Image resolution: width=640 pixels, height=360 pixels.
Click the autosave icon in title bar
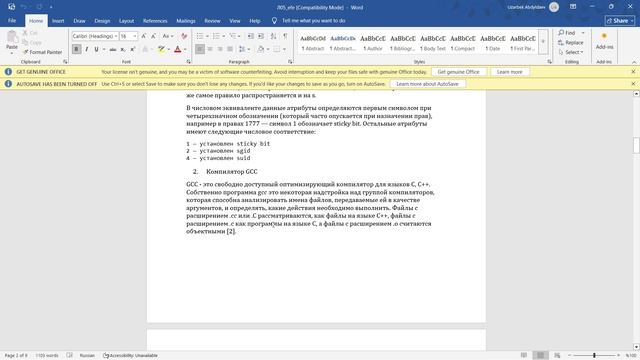click(x=11, y=7)
